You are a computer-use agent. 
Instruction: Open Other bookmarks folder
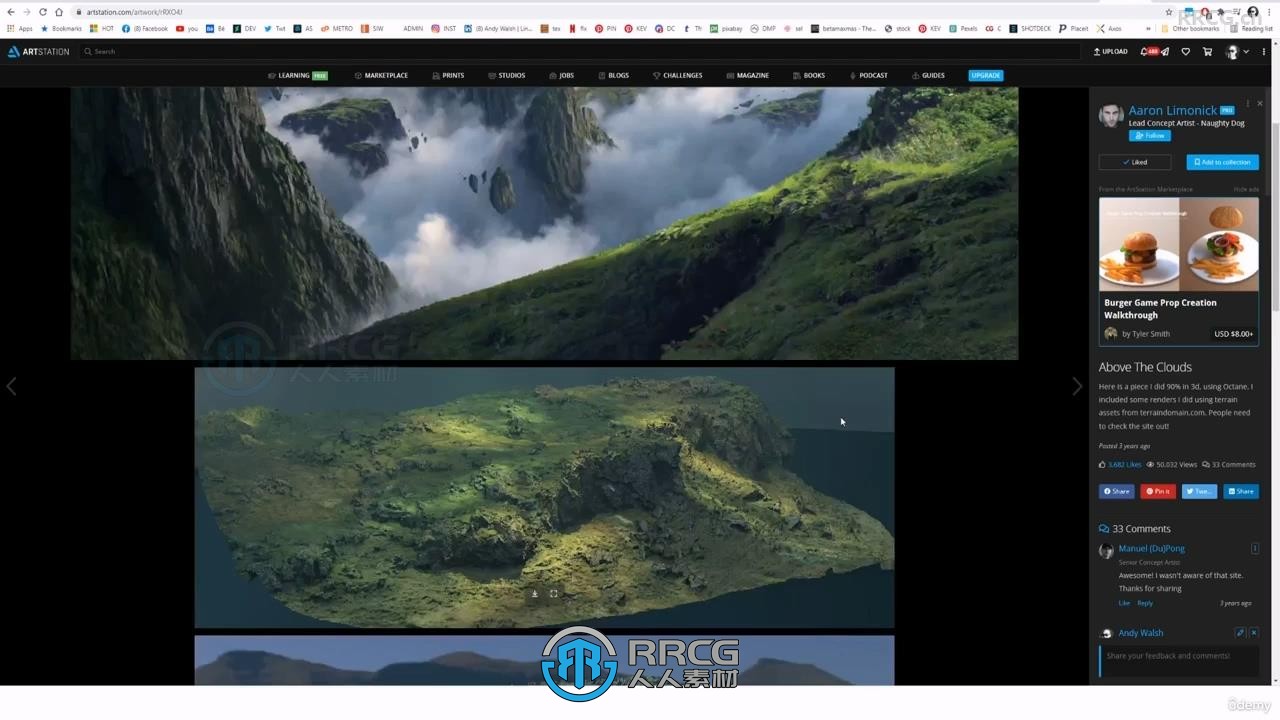(x=1189, y=29)
